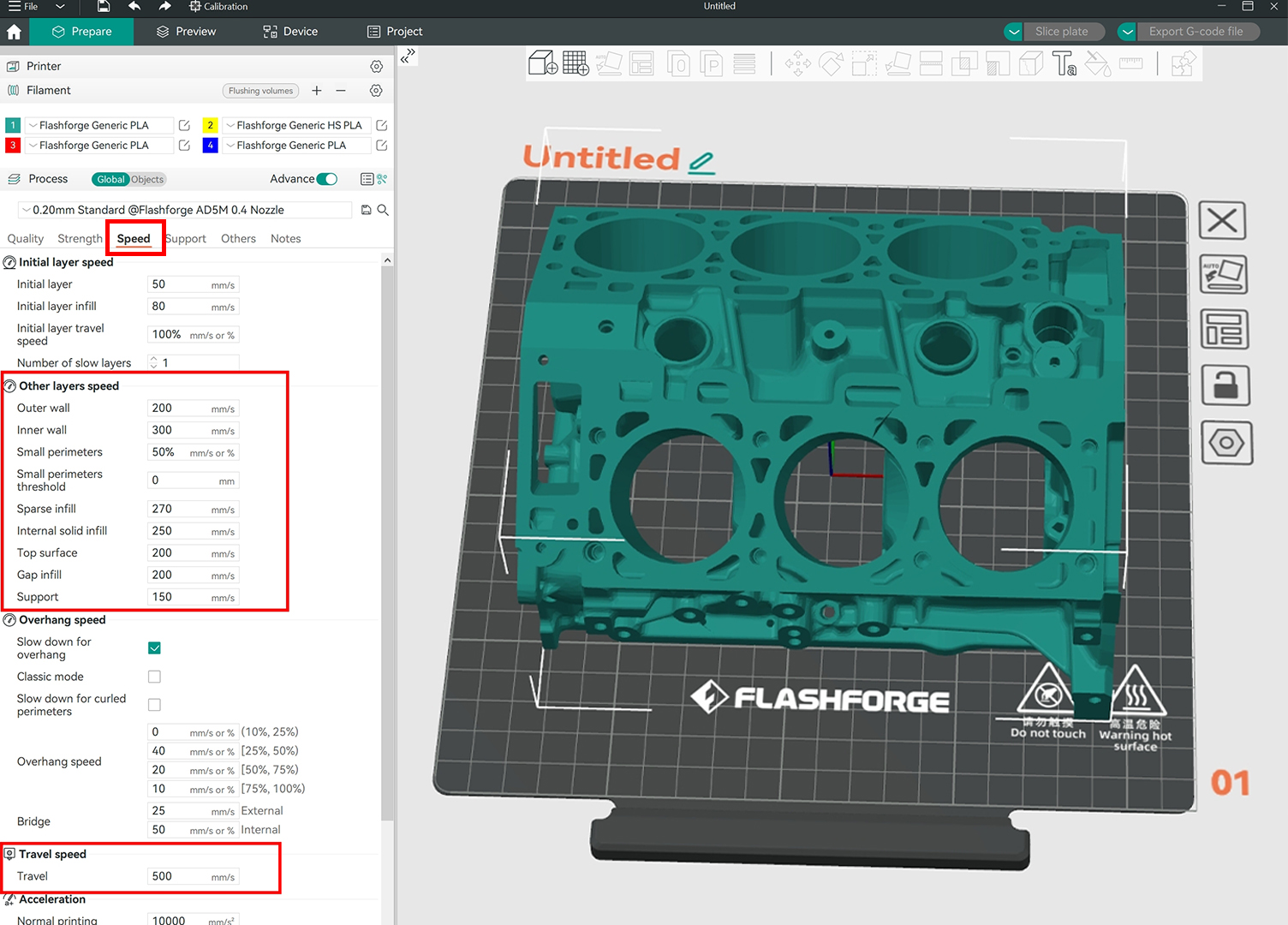
Task: Select the Support painting tool
Action: click(998, 64)
